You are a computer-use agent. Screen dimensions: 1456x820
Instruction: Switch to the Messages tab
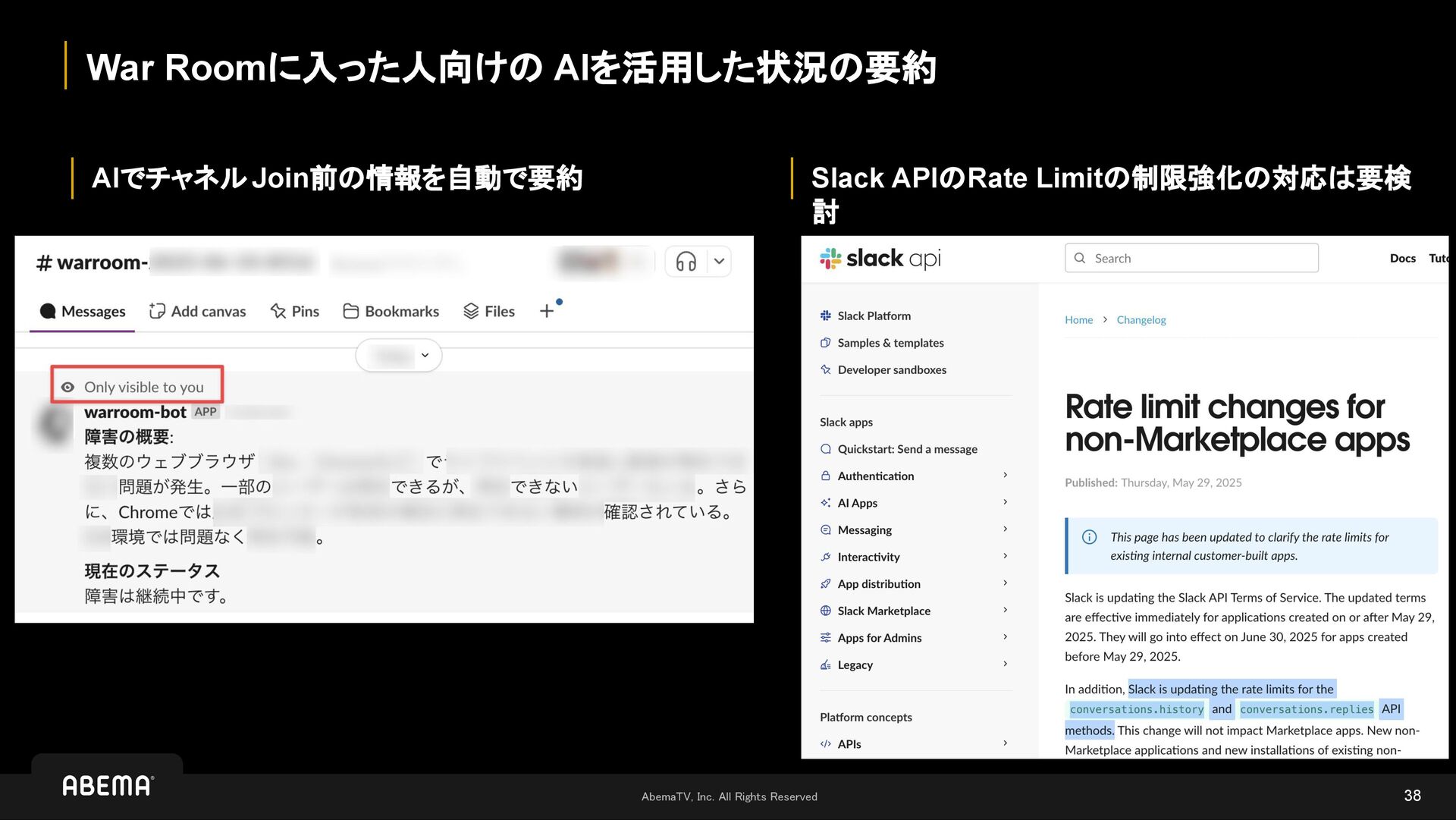click(x=83, y=311)
